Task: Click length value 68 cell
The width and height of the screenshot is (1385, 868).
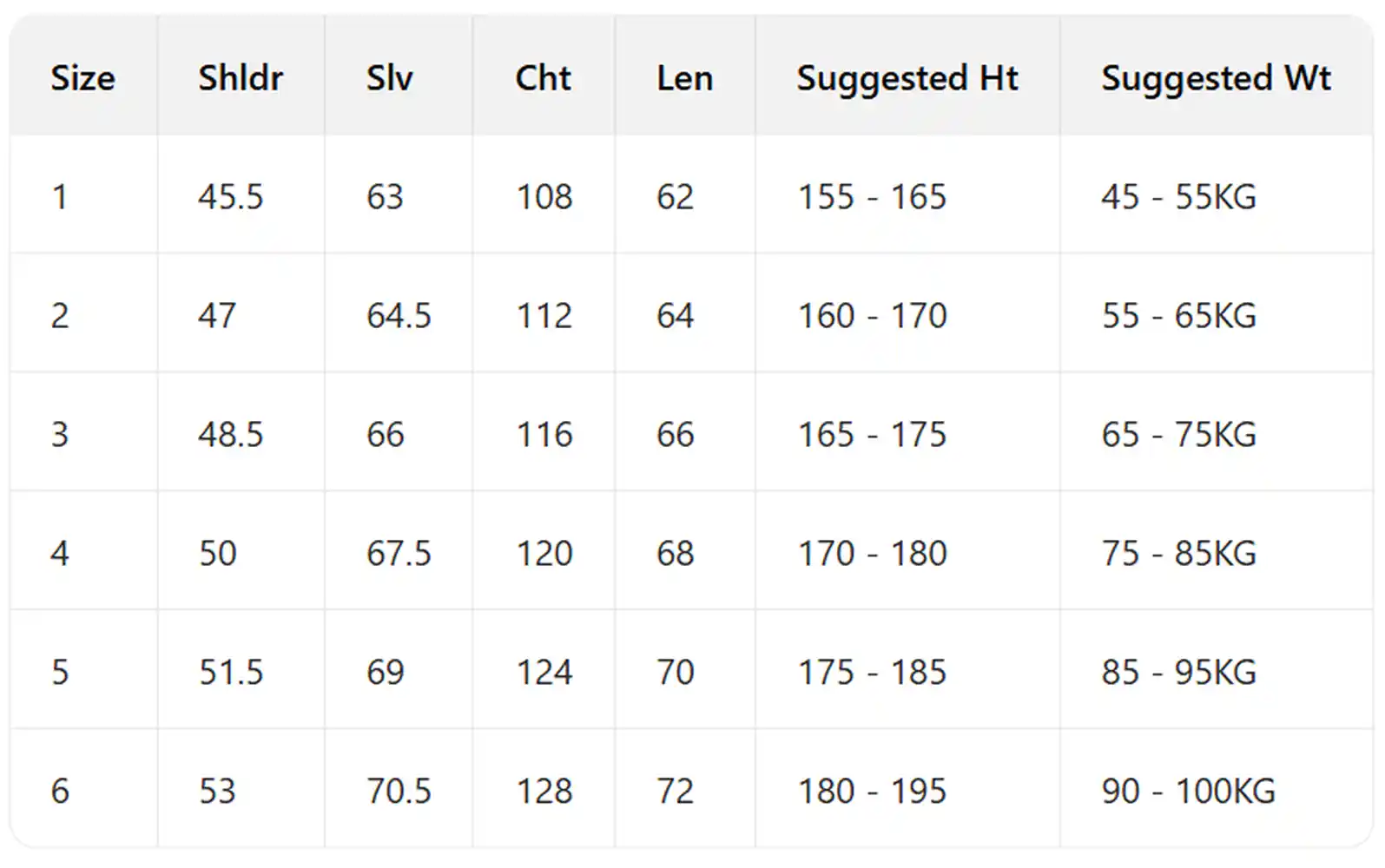Action: coord(675,554)
